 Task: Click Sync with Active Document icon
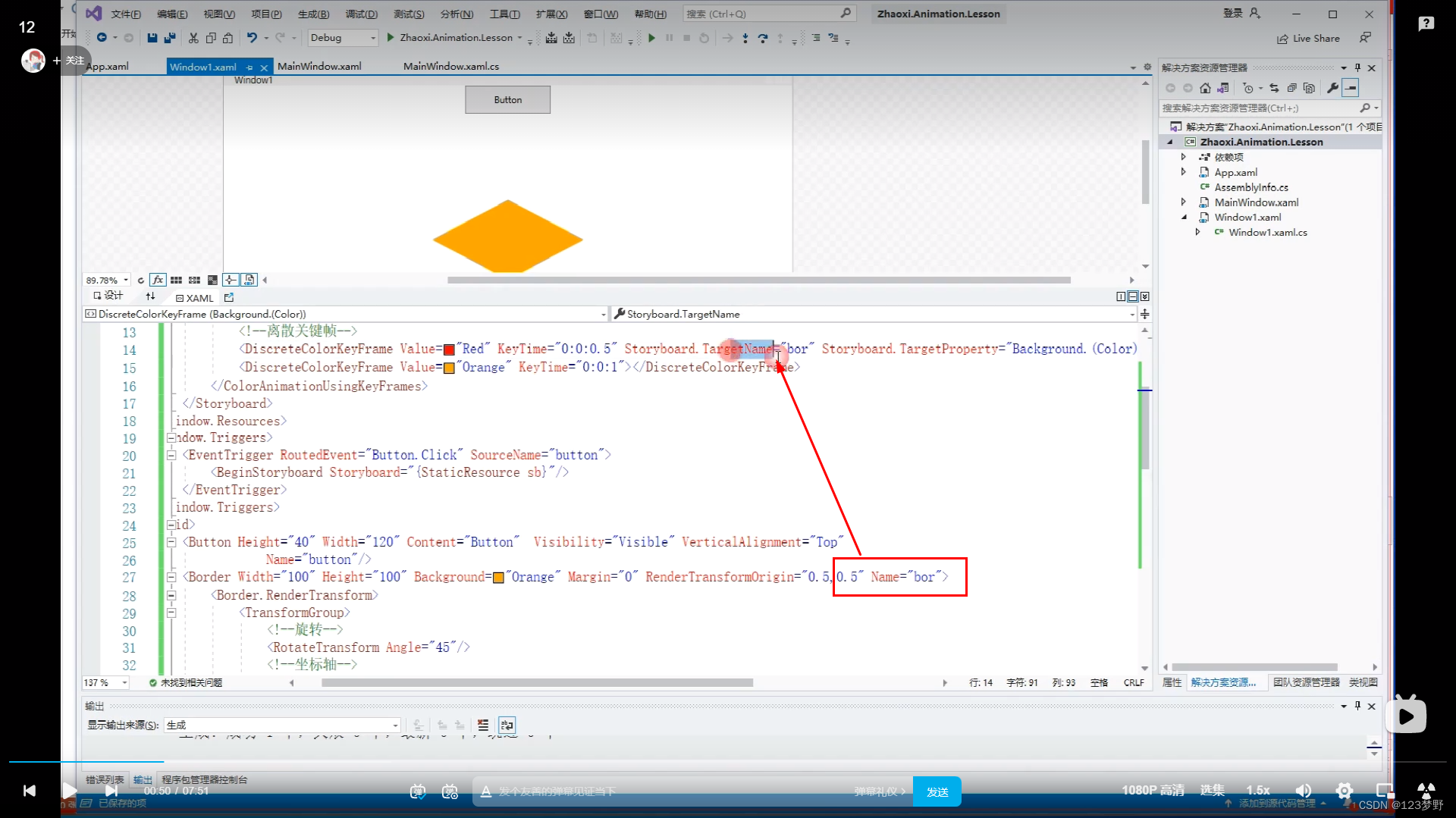(1274, 88)
